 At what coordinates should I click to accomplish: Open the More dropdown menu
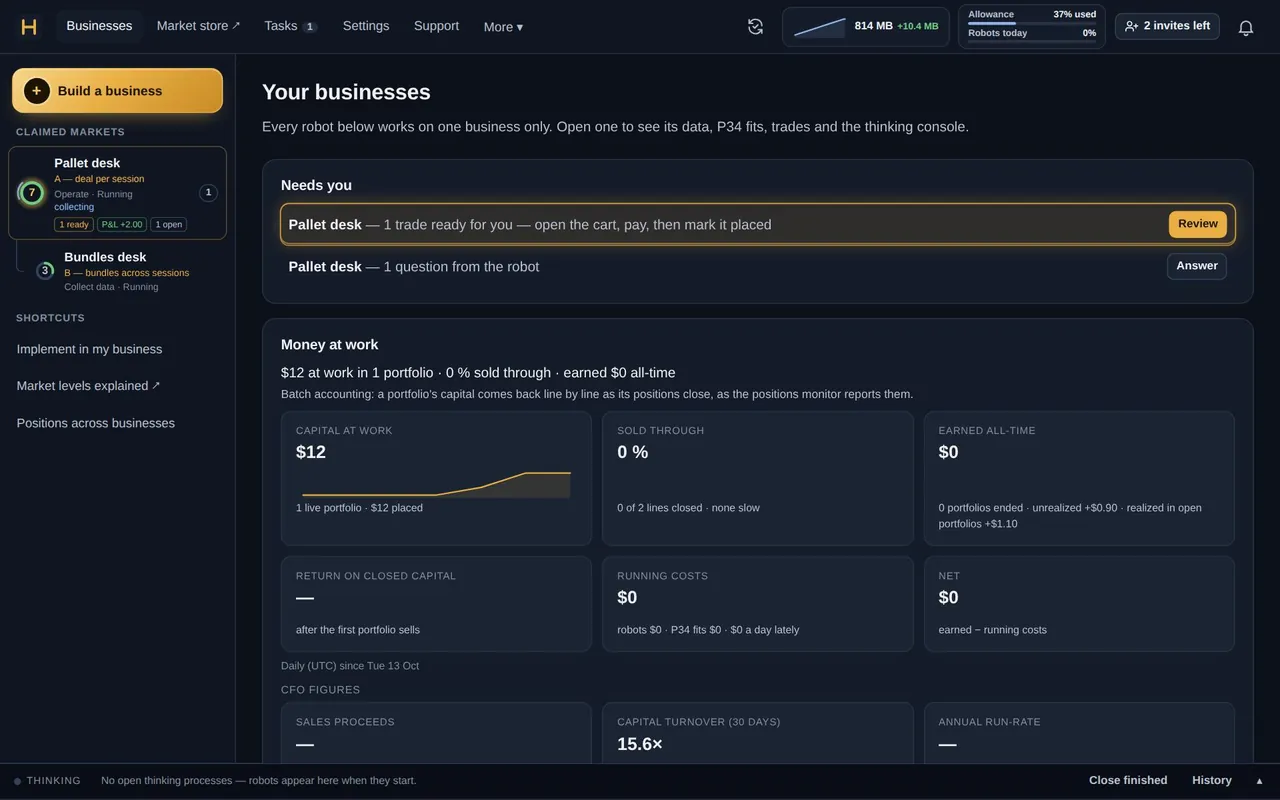pos(503,27)
